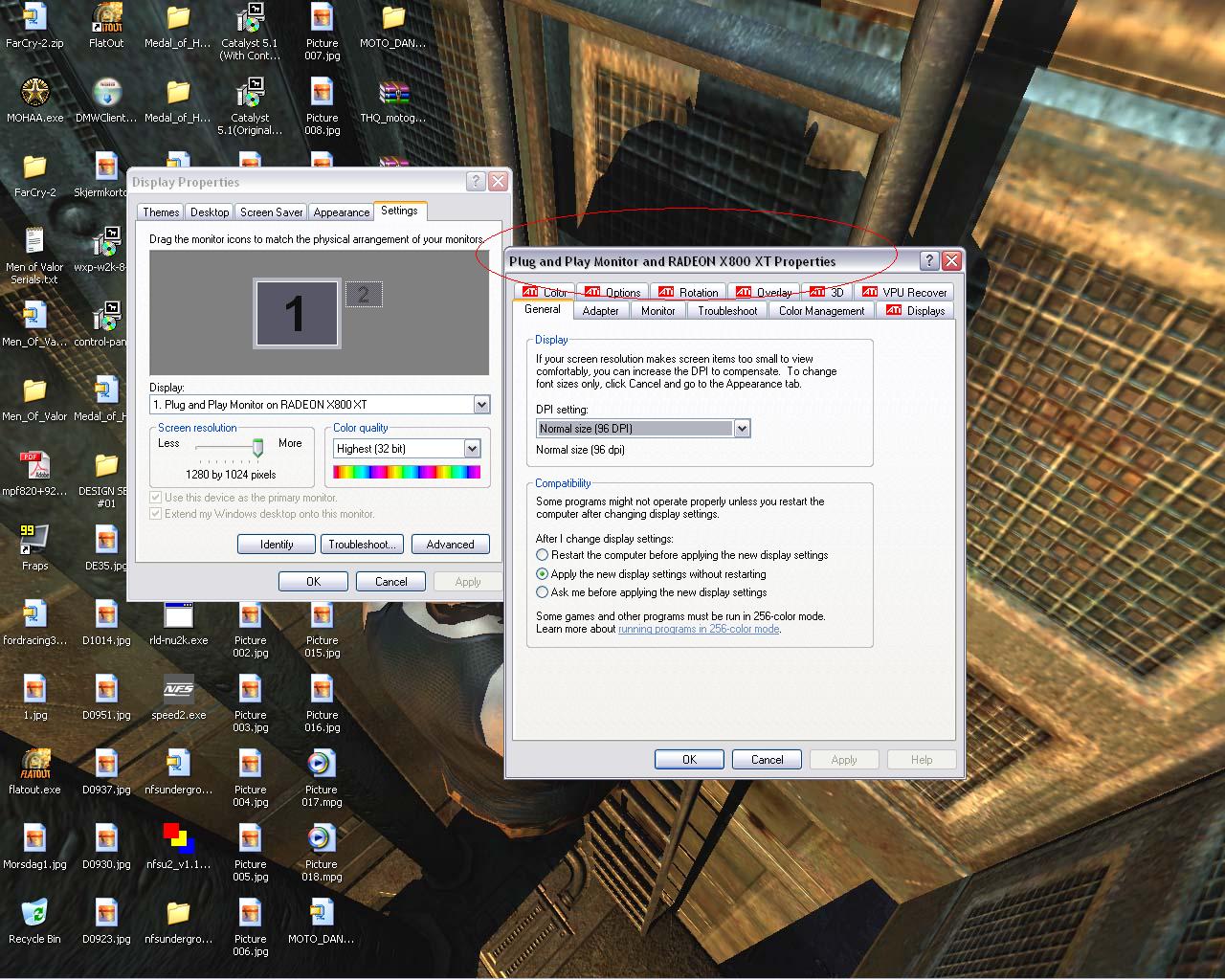
Task: Select monitor 1 icon in arrangement area
Action: [296, 313]
